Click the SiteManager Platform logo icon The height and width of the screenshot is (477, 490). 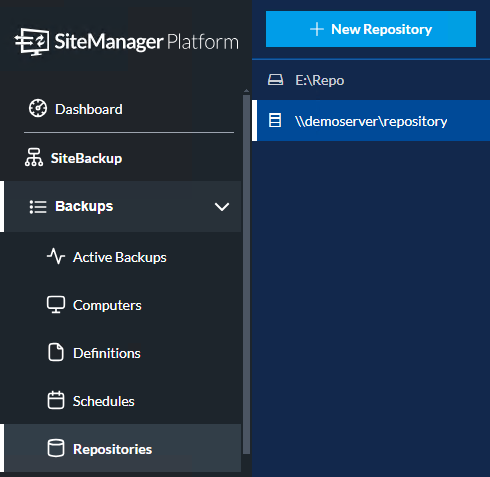coord(32,42)
